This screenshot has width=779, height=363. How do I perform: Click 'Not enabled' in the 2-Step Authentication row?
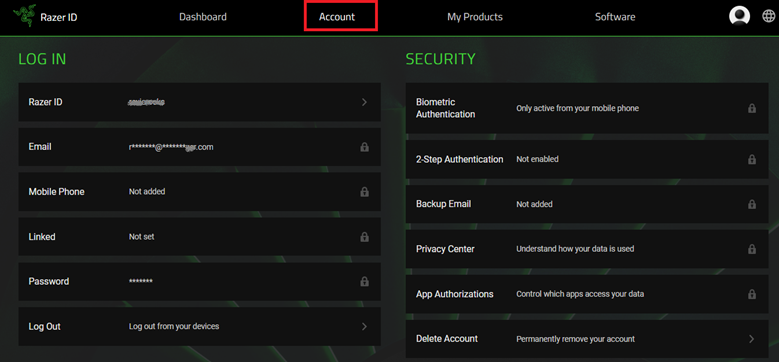click(x=538, y=159)
